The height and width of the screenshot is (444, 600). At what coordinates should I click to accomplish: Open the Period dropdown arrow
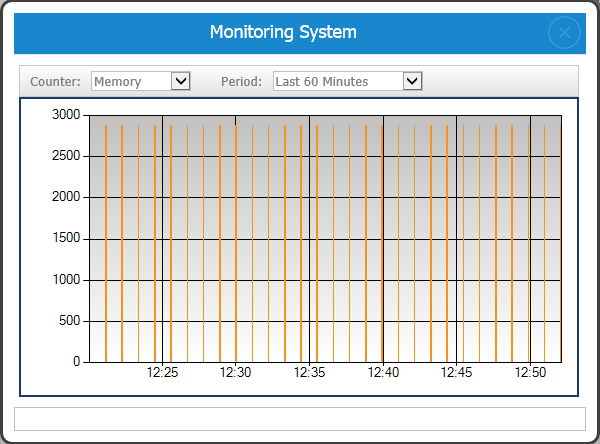tap(412, 81)
